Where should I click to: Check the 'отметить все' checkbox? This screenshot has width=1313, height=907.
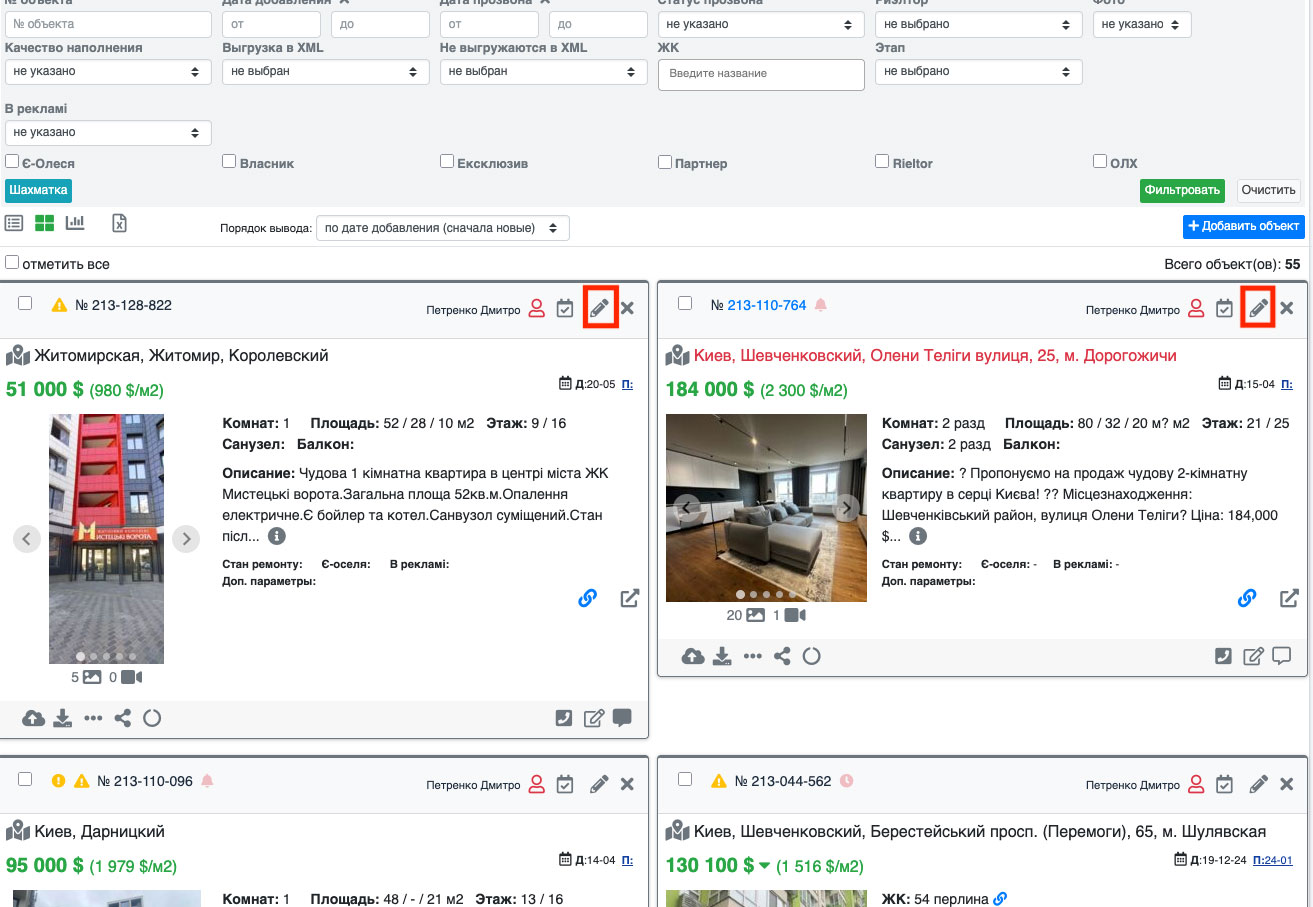tap(12, 263)
